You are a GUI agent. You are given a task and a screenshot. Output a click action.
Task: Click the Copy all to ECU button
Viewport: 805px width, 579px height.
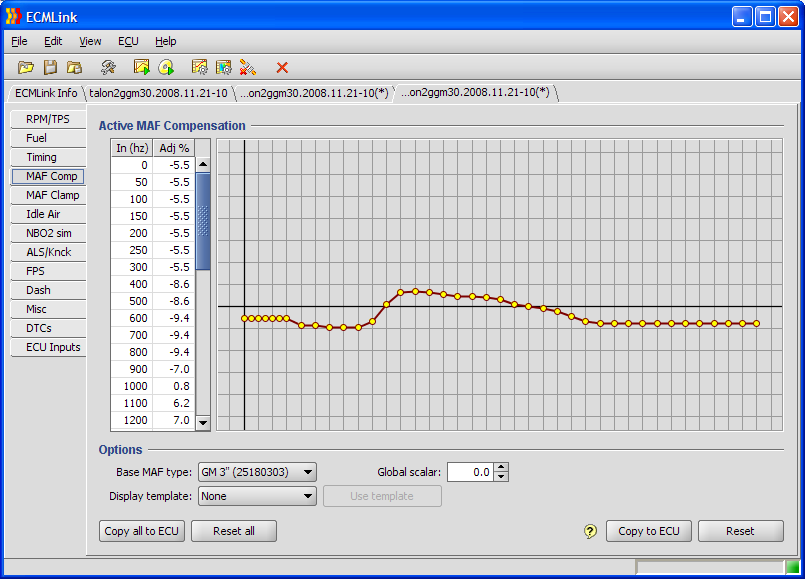click(x=142, y=531)
